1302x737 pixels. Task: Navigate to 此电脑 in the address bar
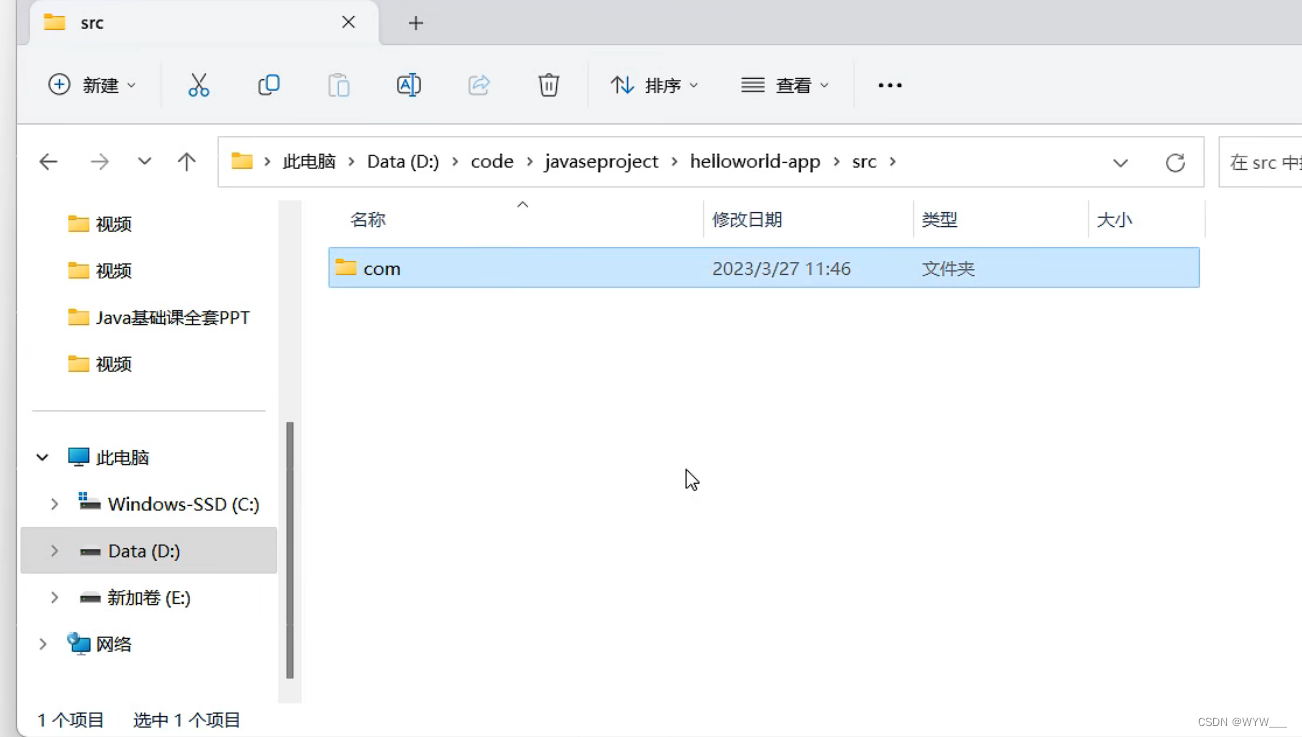coord(309,161)
